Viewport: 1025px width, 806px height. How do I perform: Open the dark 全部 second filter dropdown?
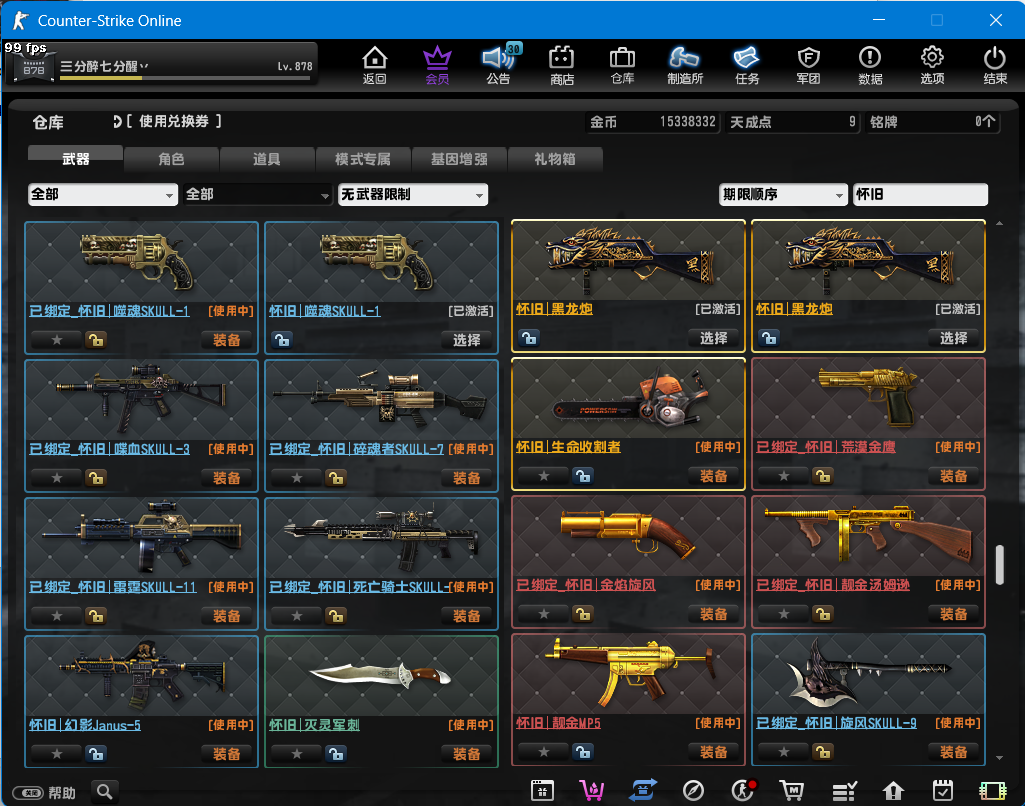pyautogui.click(x=258, y=195)
